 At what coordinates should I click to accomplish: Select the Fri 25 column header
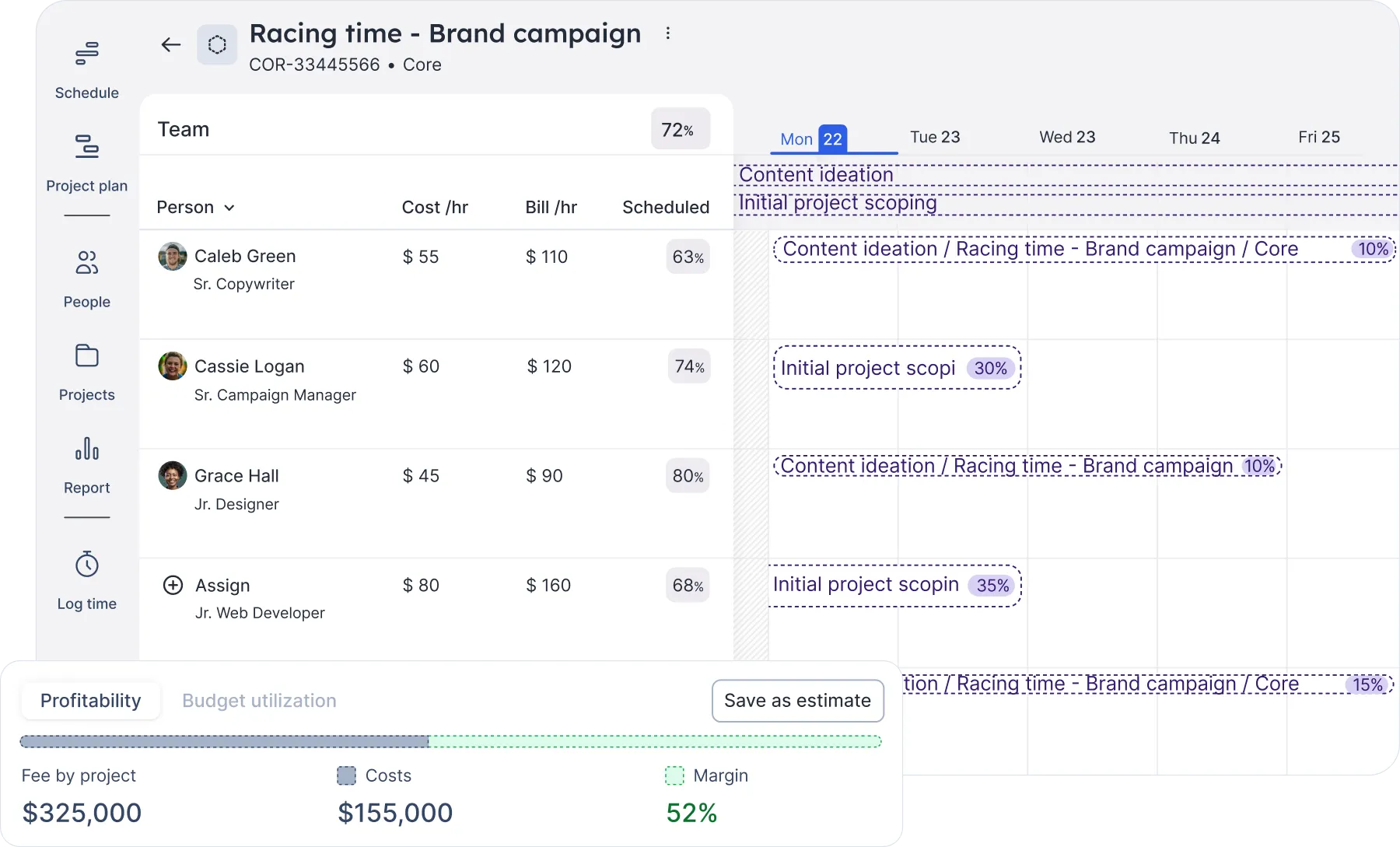(x=1319, y=137)
